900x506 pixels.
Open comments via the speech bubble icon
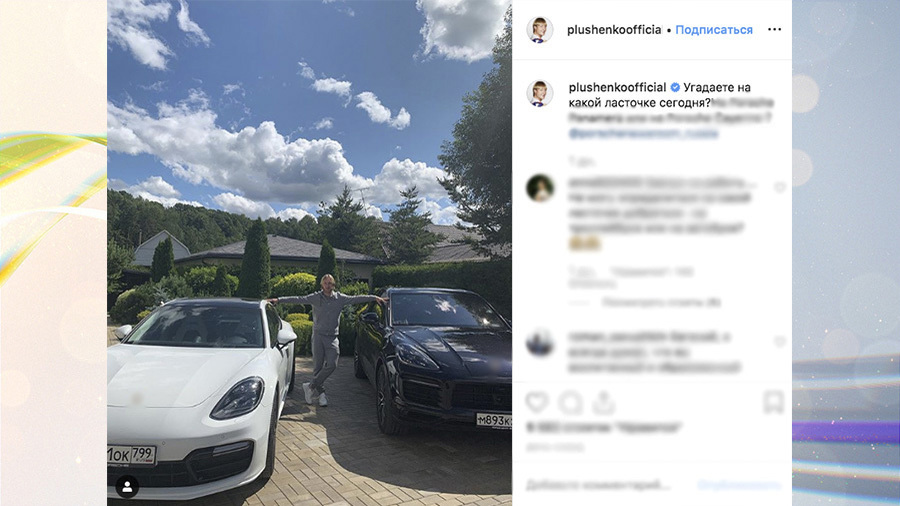pyautogui.click(x=571, y=403)
